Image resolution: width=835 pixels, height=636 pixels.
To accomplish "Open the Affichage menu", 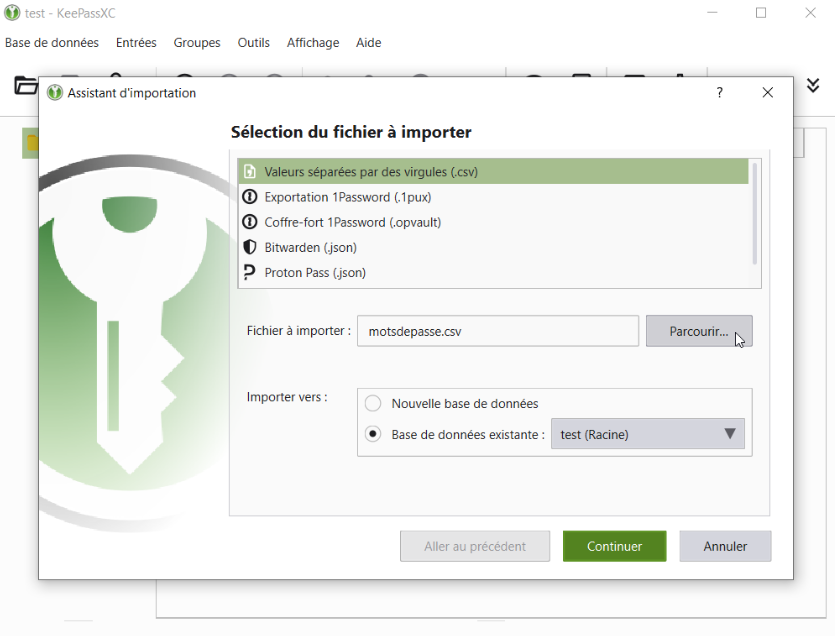I will click(x=313, y=43).
